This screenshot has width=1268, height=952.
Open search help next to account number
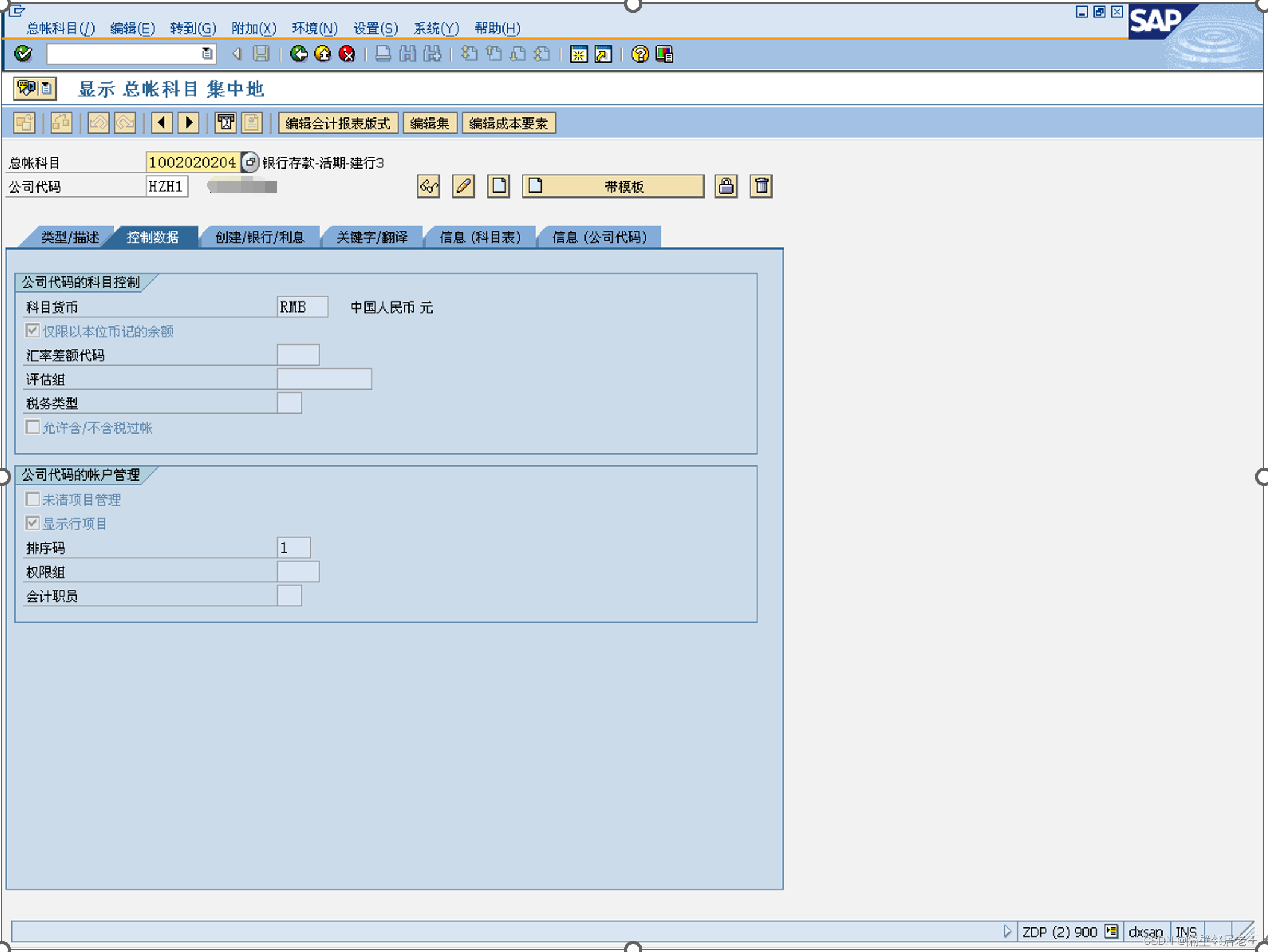click(x=250, y=162)
